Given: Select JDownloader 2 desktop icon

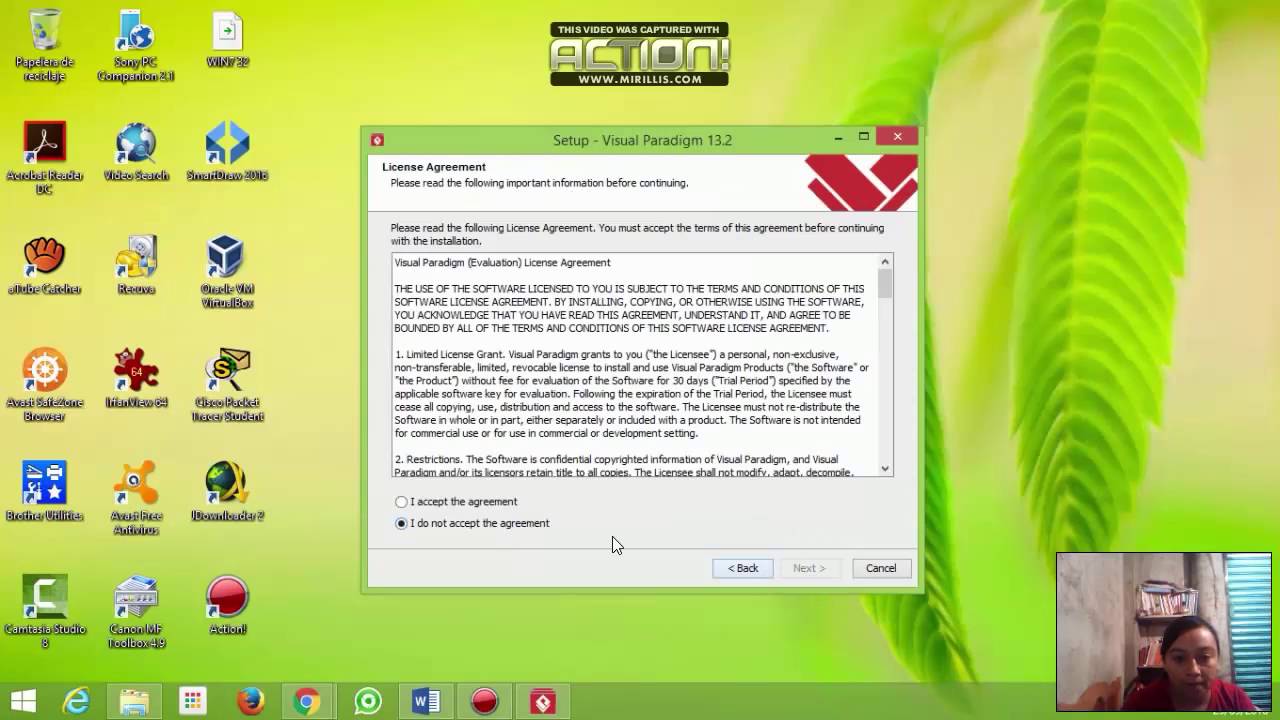Looking at the screenshot, I should (227, 492).
